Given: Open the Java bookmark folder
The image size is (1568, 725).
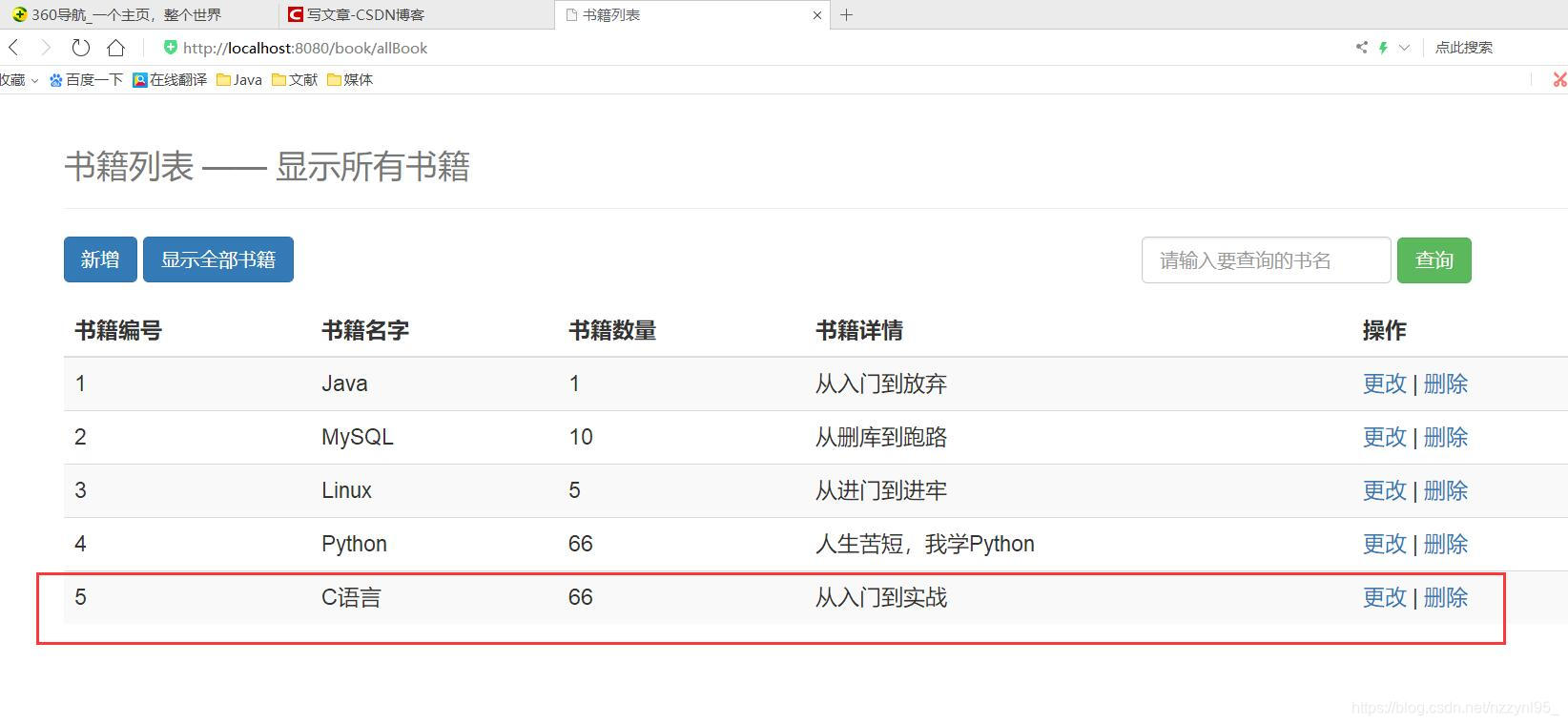Looking at the screenshot, I should pyautogui.click(x=239, y=80).
